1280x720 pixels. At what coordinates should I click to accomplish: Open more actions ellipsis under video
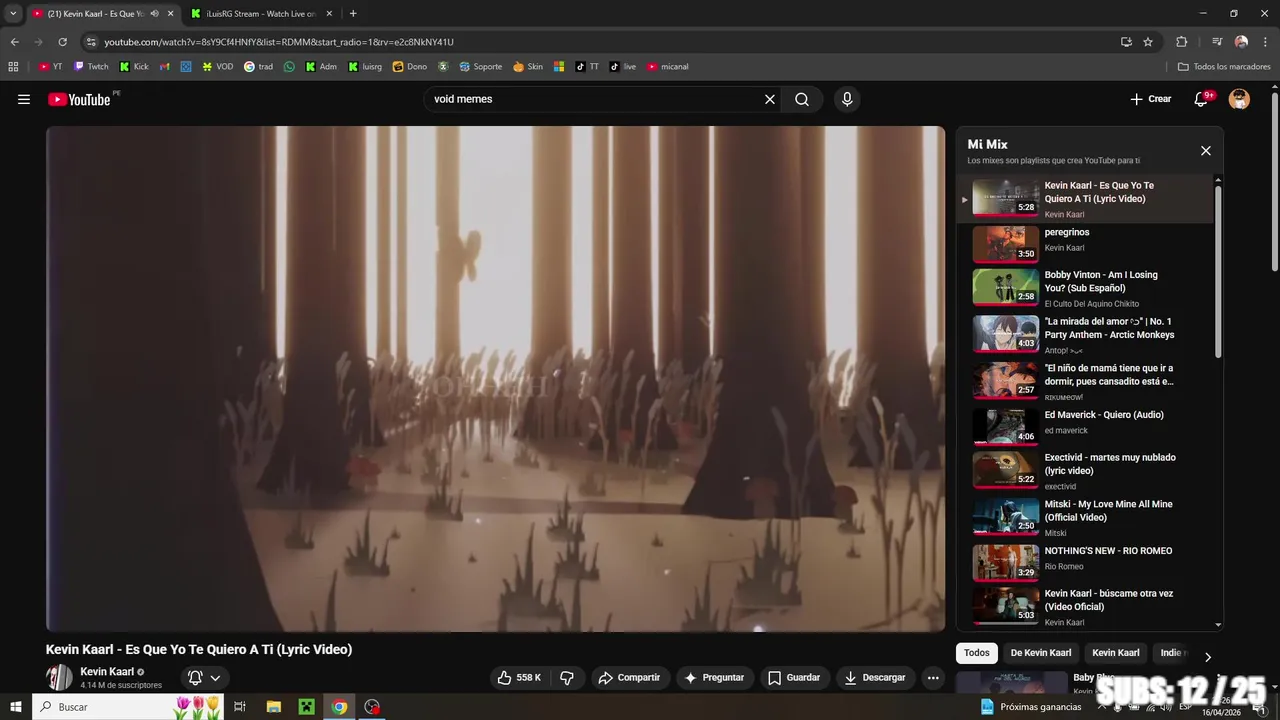(x=933, y=677)
